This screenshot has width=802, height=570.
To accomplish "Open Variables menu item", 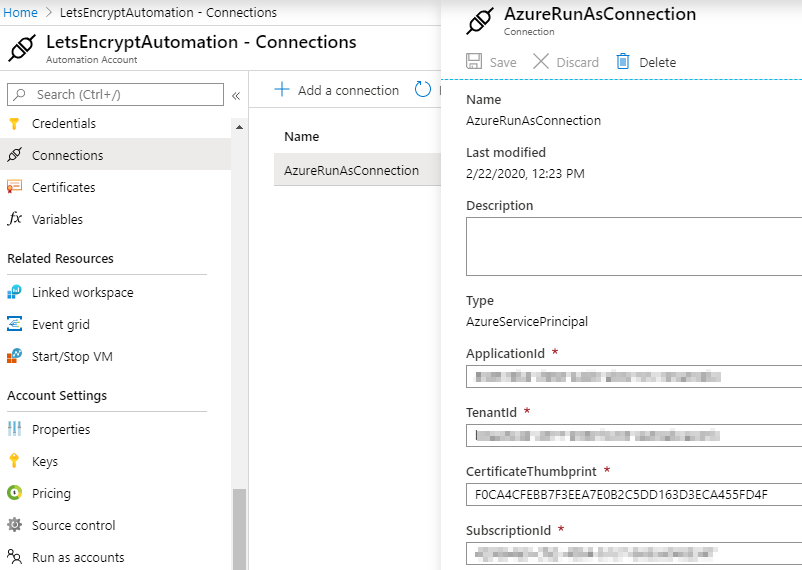I will pyautogui.click(x=57, y=219).
